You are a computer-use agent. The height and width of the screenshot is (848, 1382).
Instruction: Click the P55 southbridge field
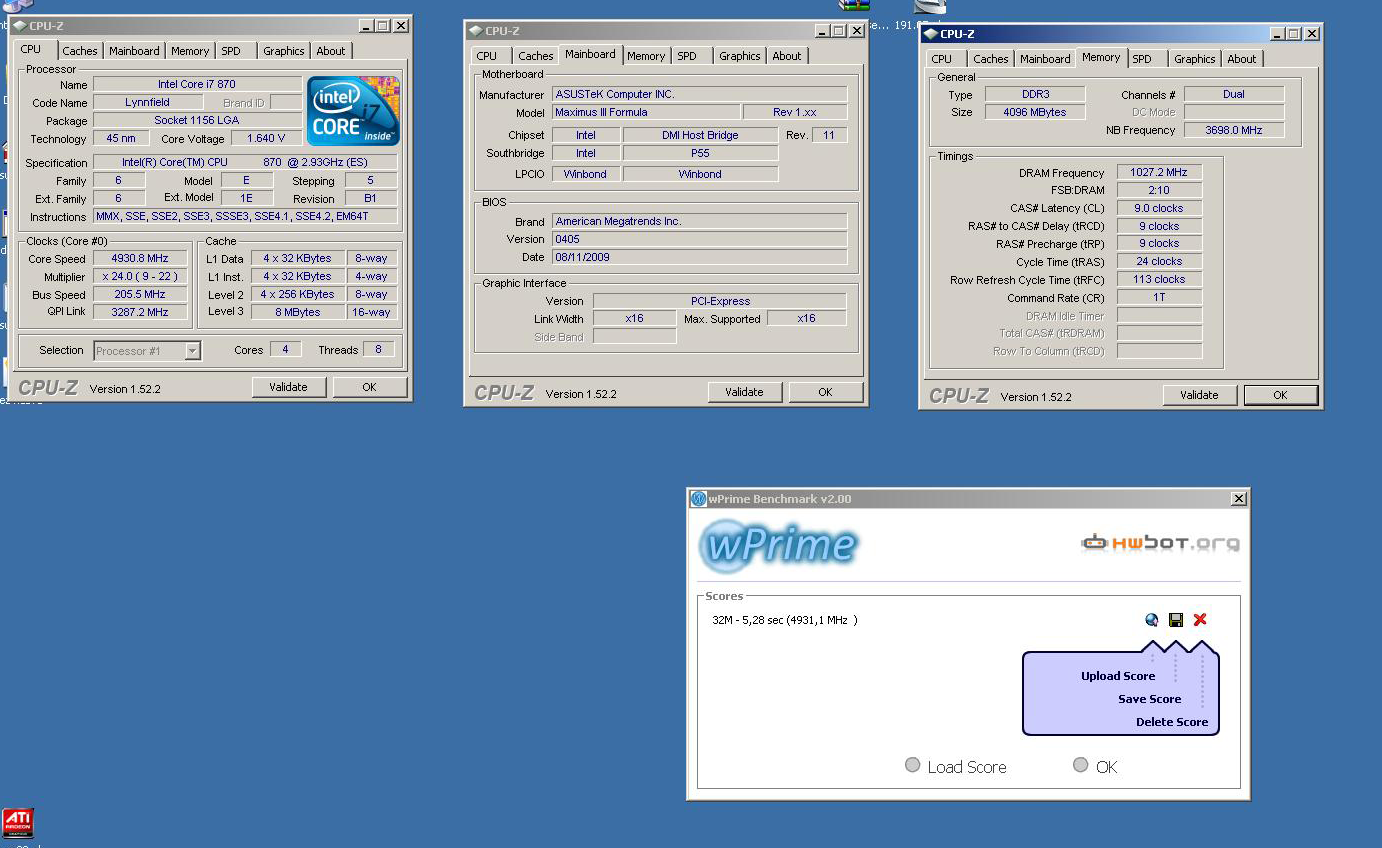click(700, 153)
